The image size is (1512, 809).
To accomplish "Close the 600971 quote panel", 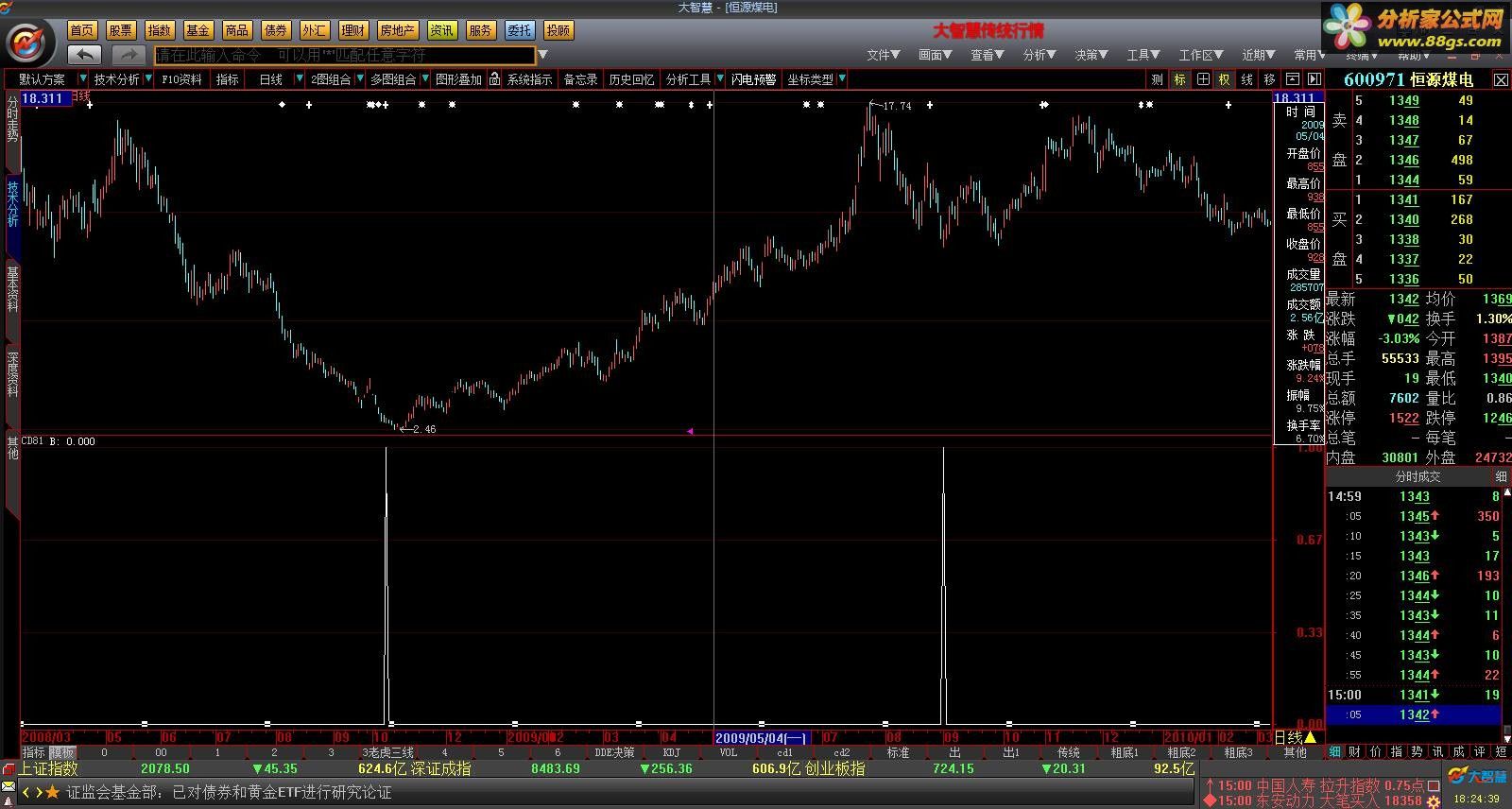I will coord(1501,80).
